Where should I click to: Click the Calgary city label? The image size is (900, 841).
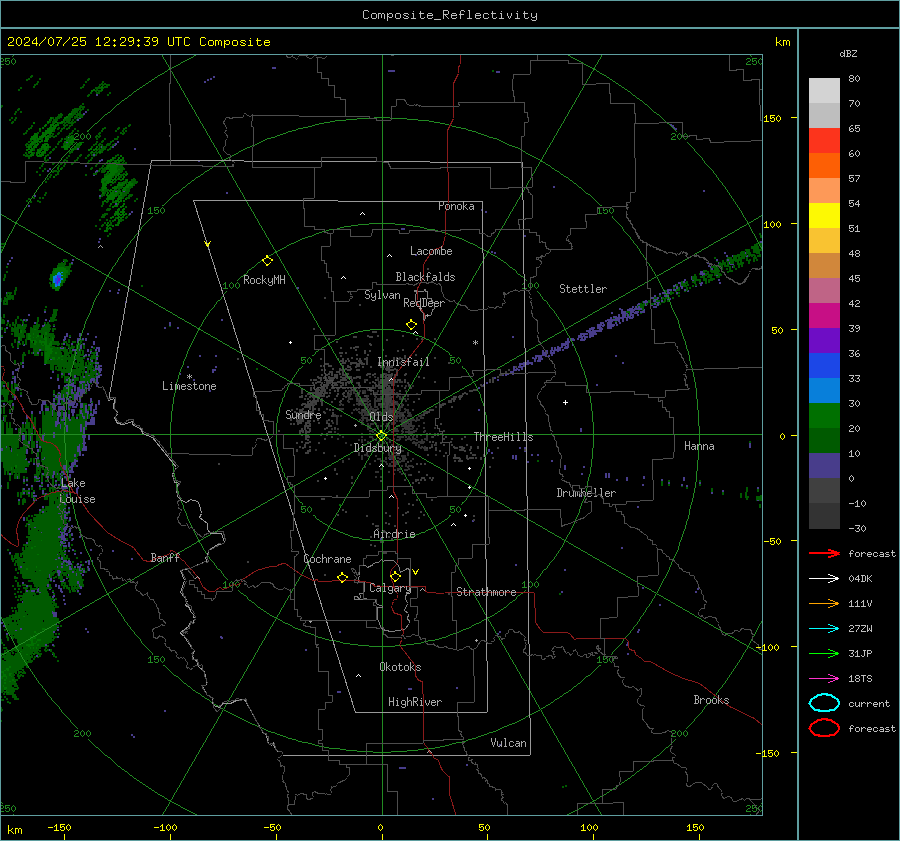click(390, 588)
